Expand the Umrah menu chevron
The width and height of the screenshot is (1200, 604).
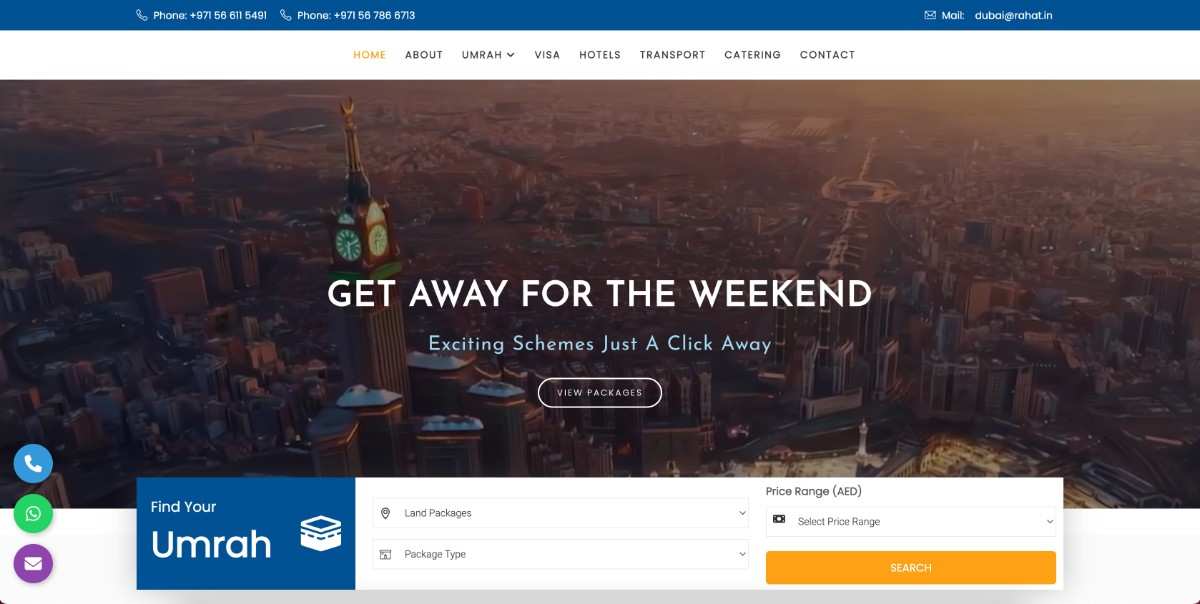tap(510, 55)
